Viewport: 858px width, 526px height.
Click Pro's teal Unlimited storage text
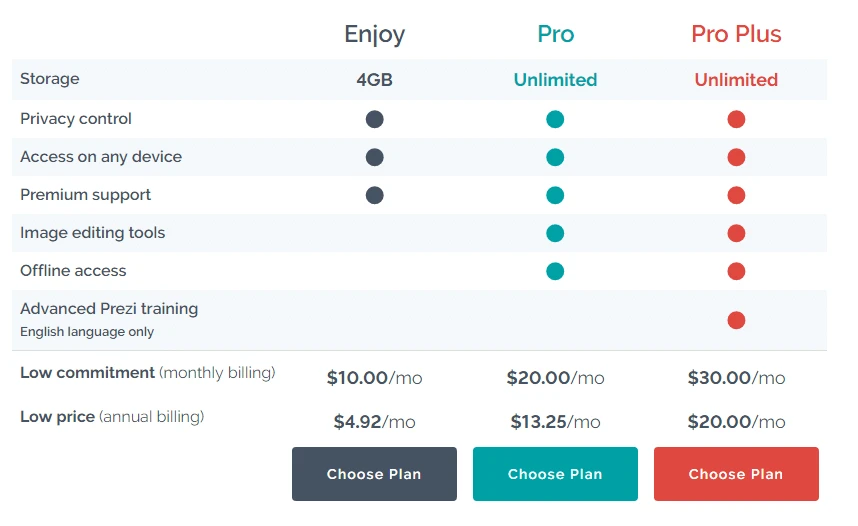(x=555, y=80)
